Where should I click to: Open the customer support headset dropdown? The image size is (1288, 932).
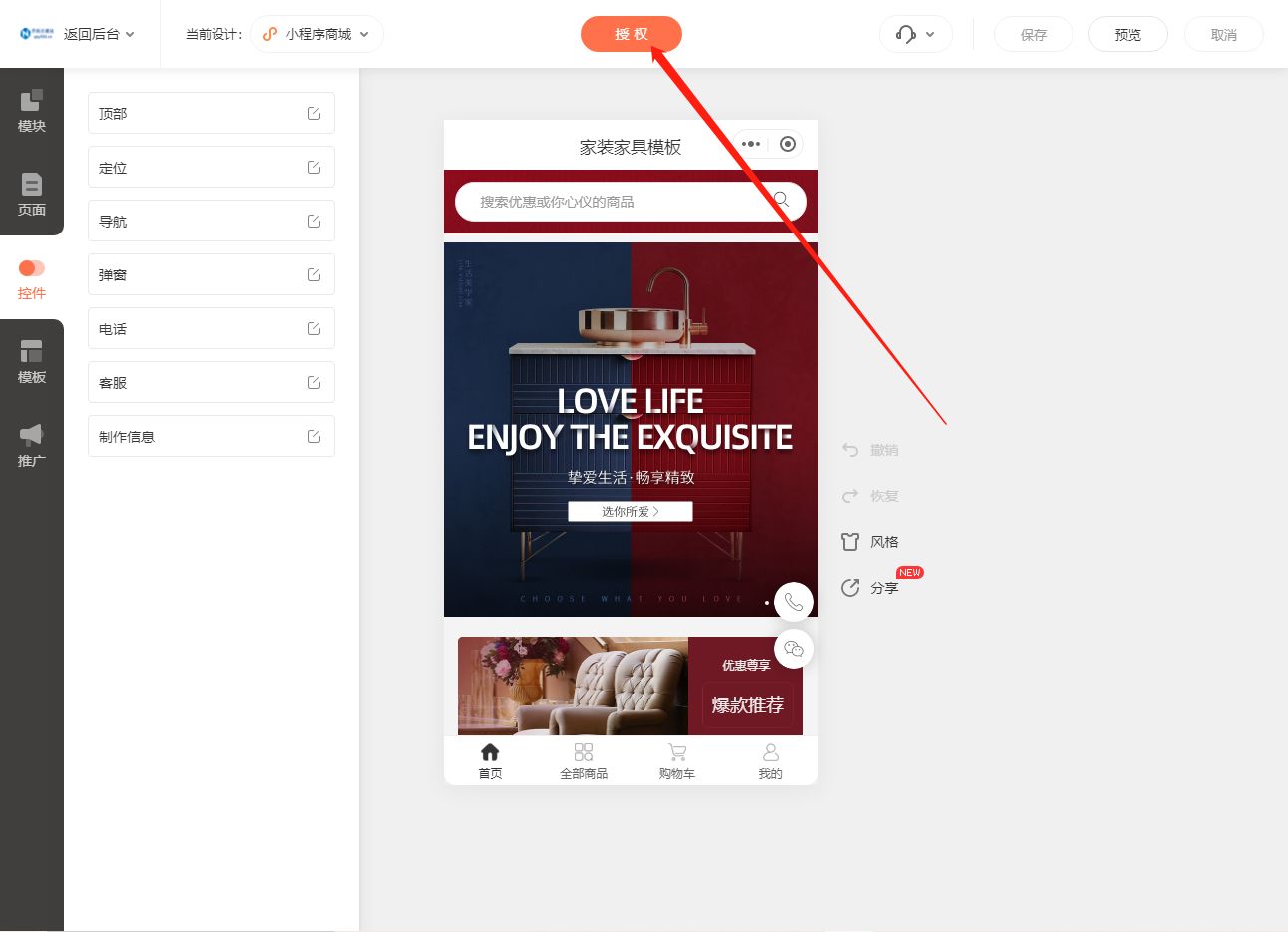(x=916, y=34)
